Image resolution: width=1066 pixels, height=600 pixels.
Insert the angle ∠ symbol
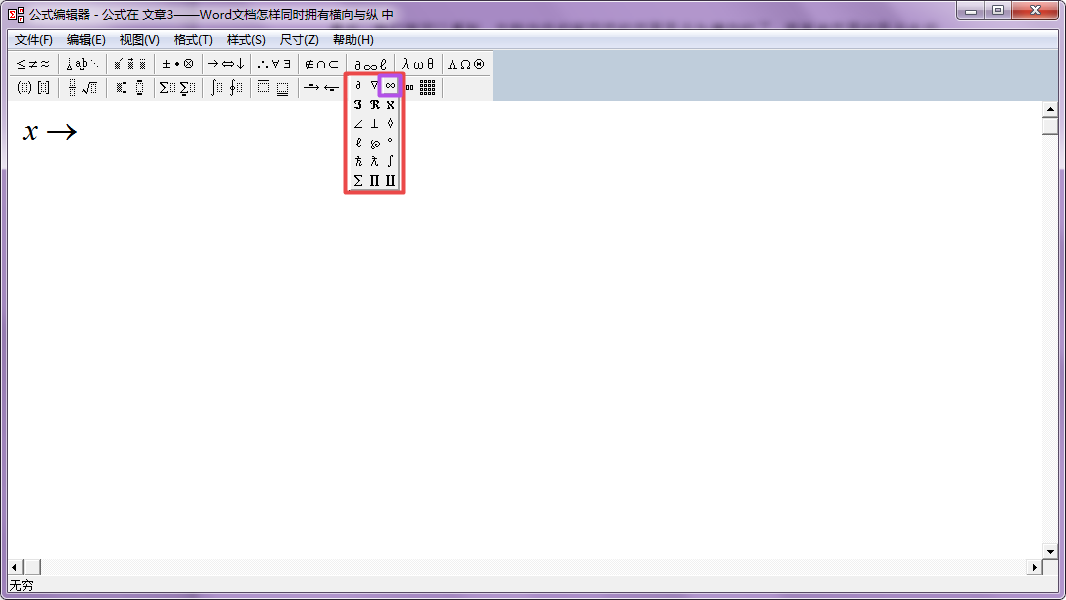coord(358,124)
